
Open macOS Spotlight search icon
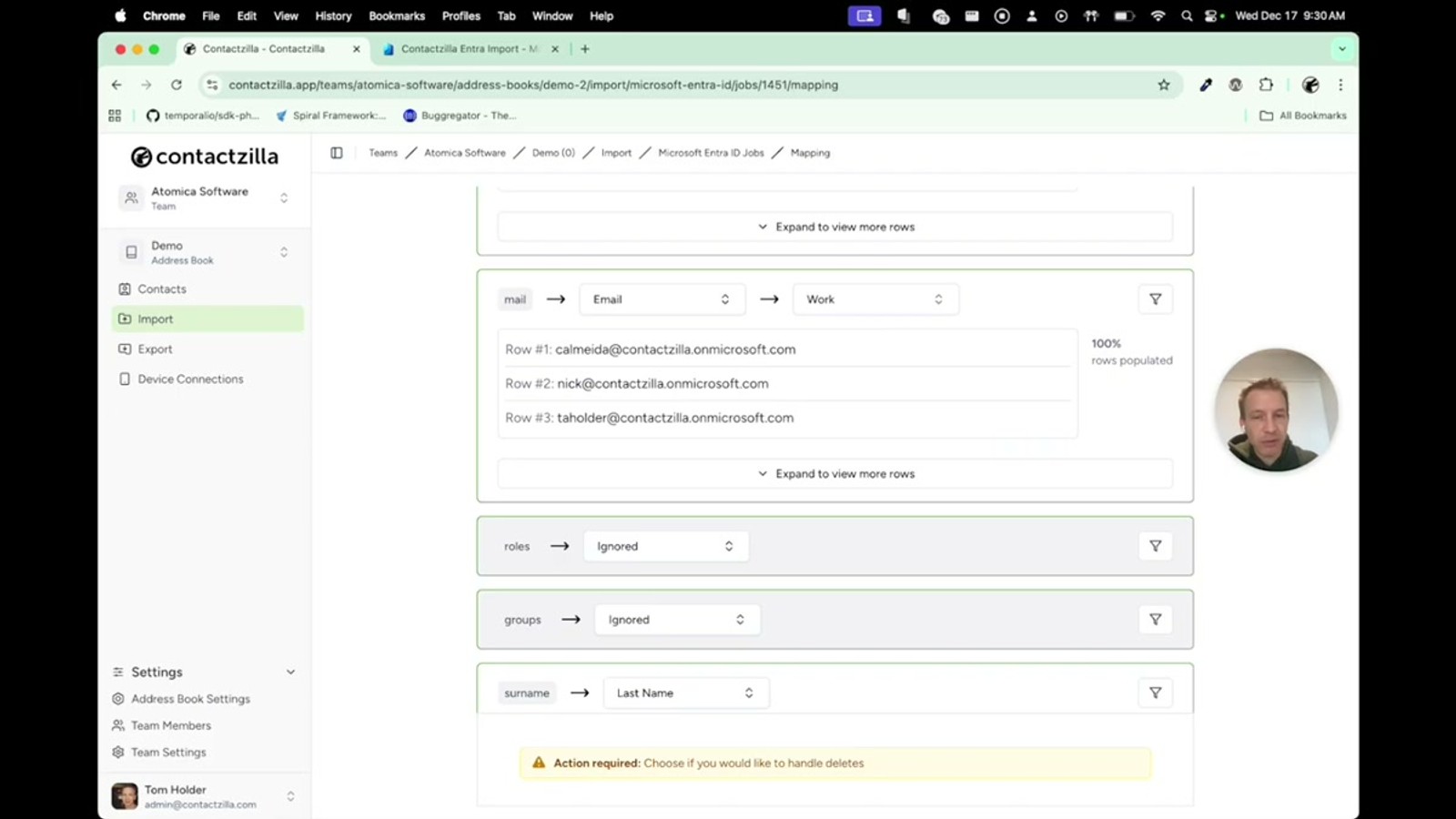[1187, 15]
